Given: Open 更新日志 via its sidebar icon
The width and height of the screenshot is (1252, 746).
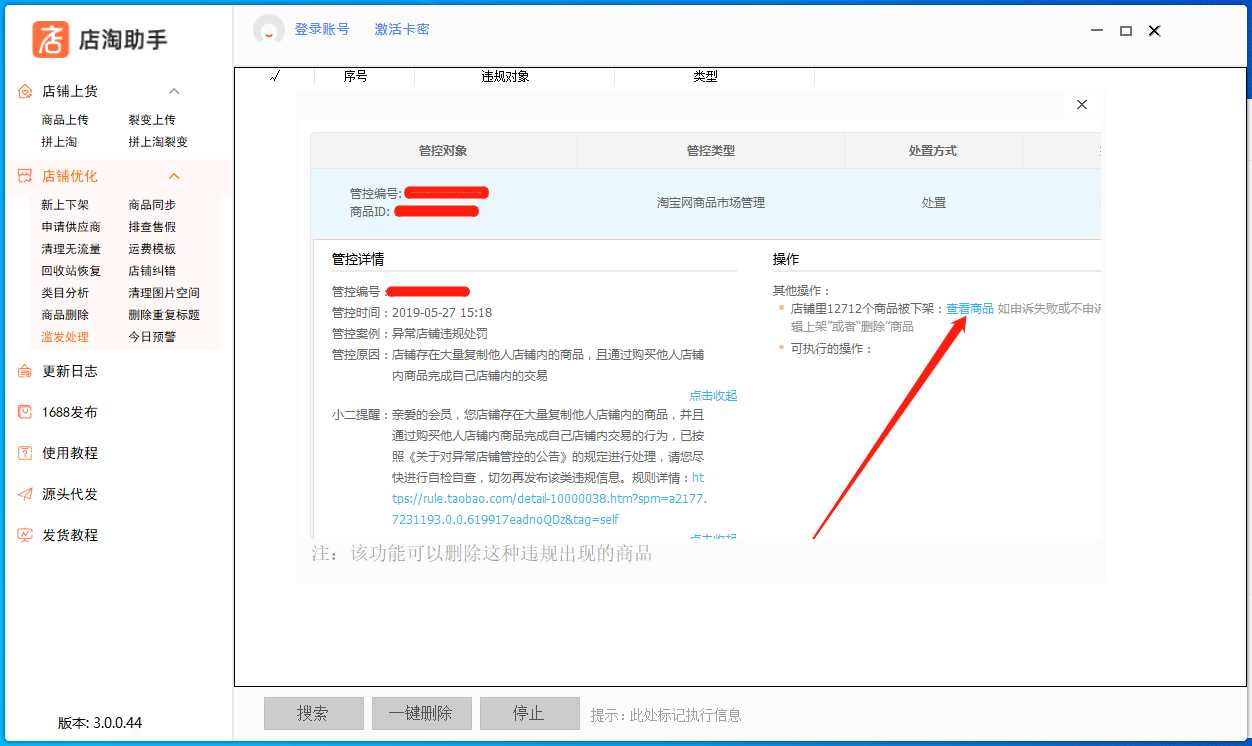Looking at the screenshot, I should pos(25,371).
